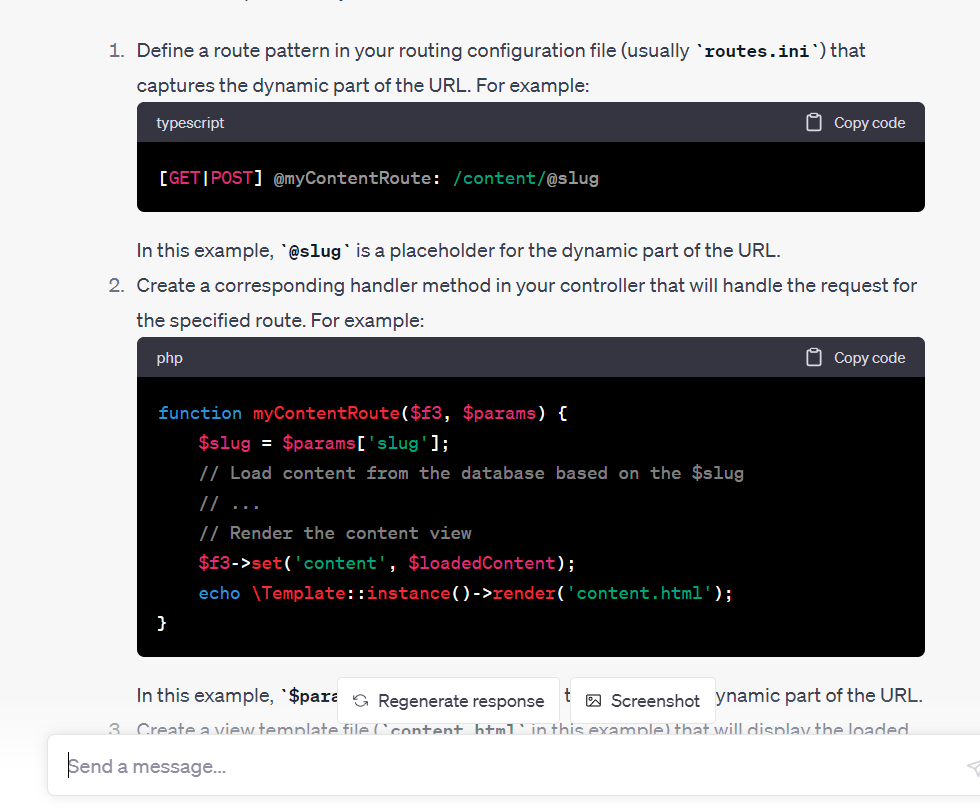This screenshot has width=980, height=812.
Task: Click the Regenerate response circular arrows icon
Action: click(x=362, y=701)
